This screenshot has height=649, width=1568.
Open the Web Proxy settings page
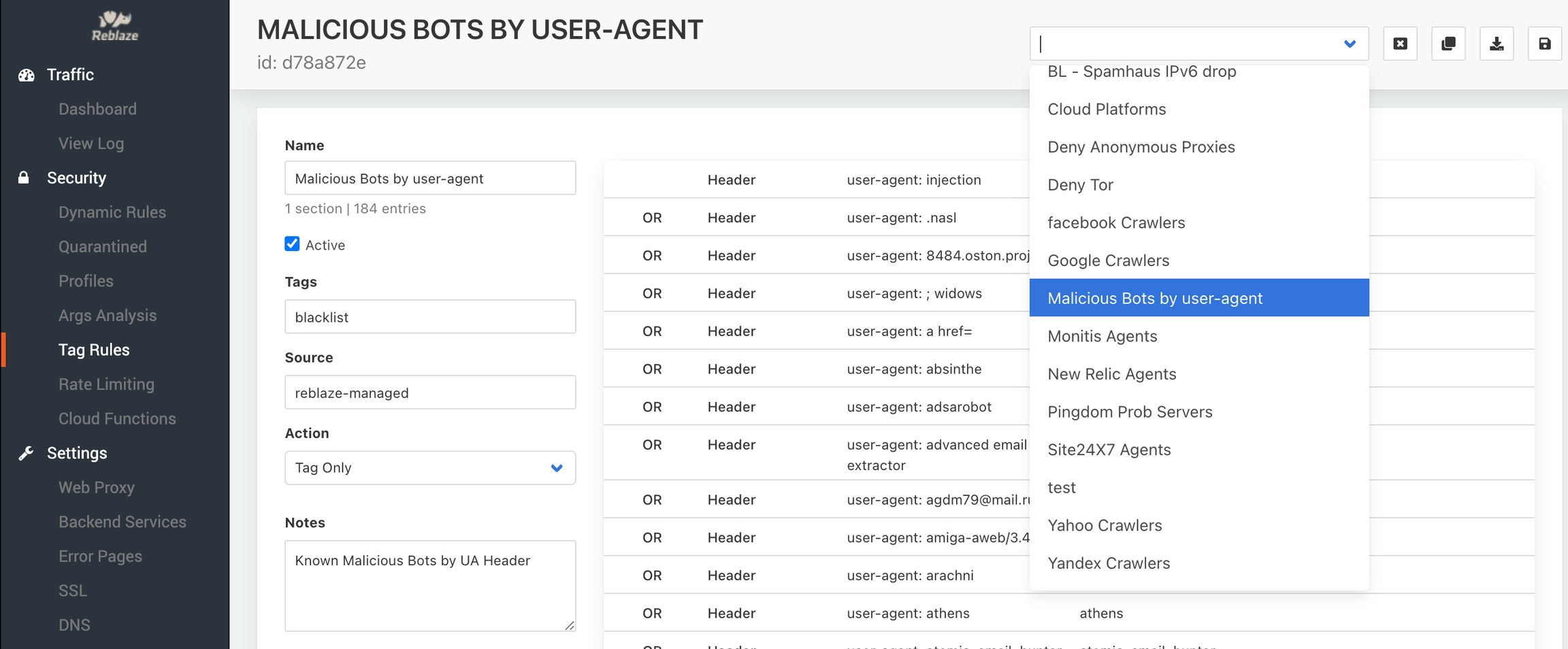click(x=97, y=488)
